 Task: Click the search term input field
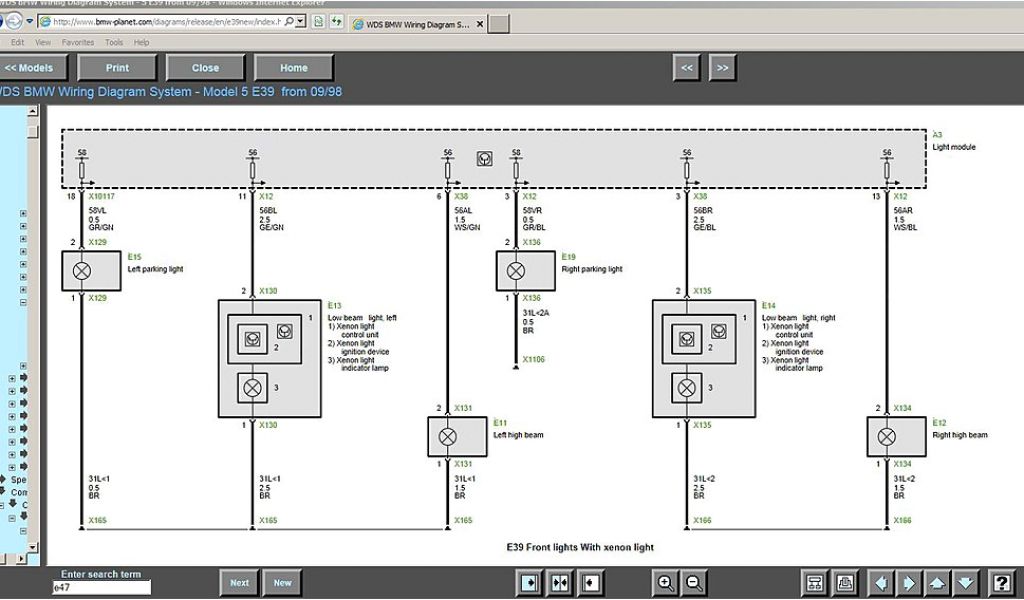coord(100,588)
